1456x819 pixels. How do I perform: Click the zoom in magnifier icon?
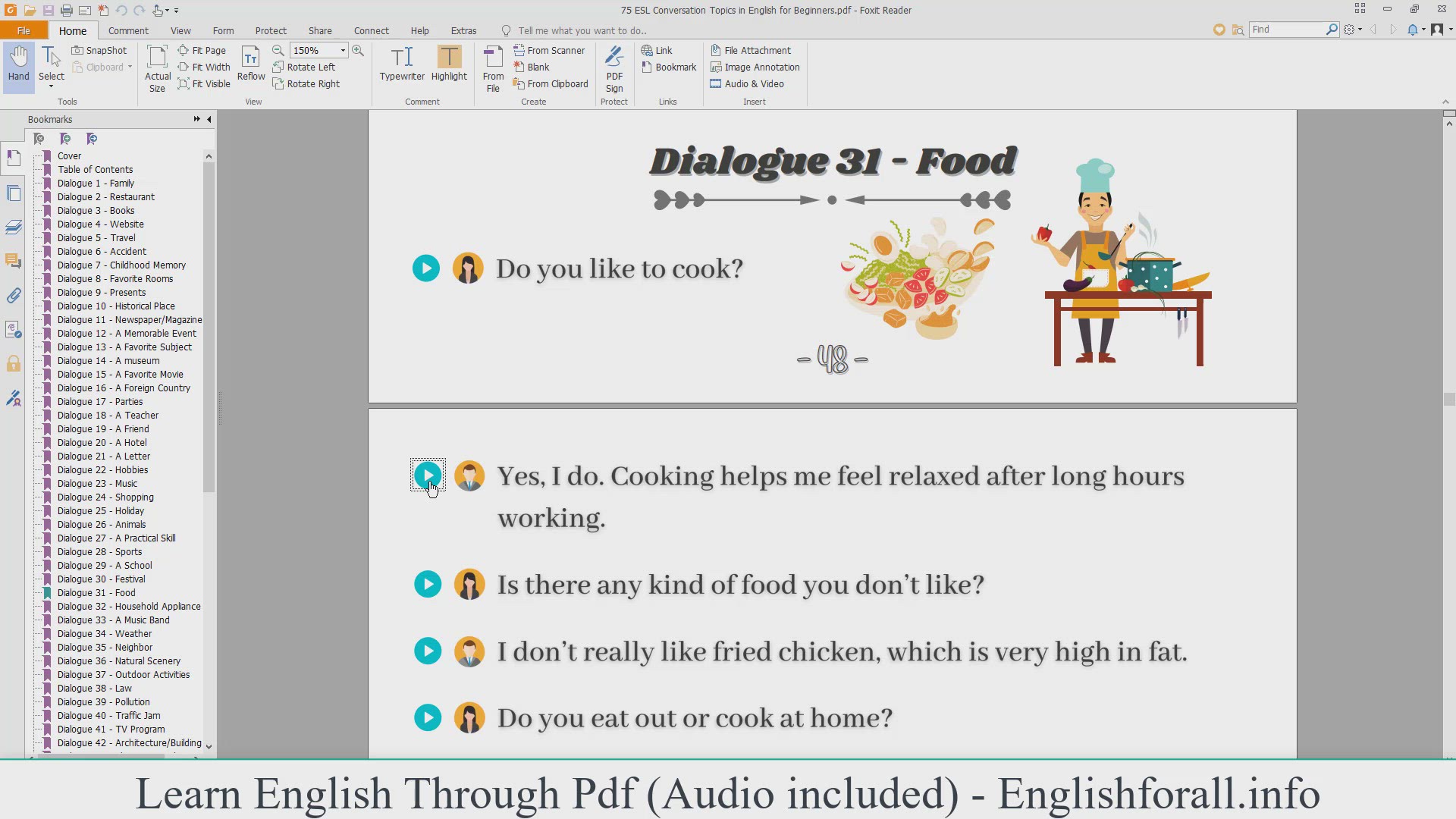pyautogui.click(x=358, y=50)
